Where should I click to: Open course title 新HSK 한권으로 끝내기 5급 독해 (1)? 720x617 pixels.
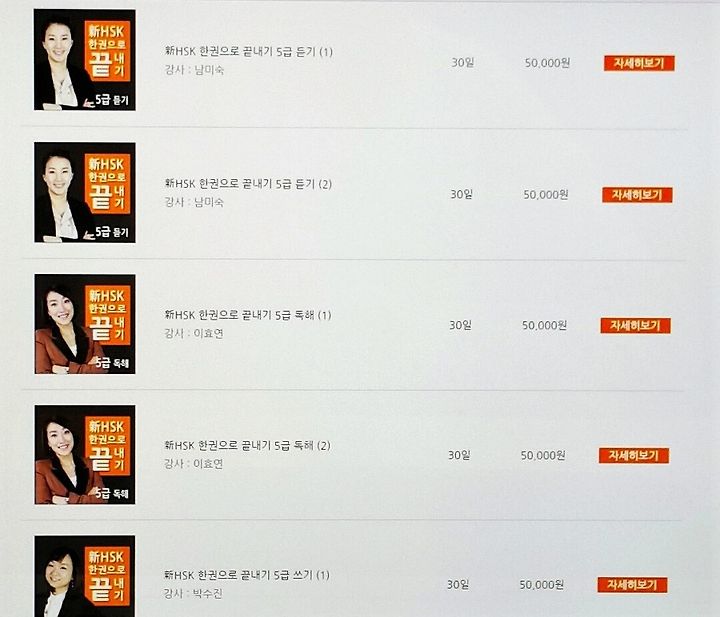[x=248, y=315]
